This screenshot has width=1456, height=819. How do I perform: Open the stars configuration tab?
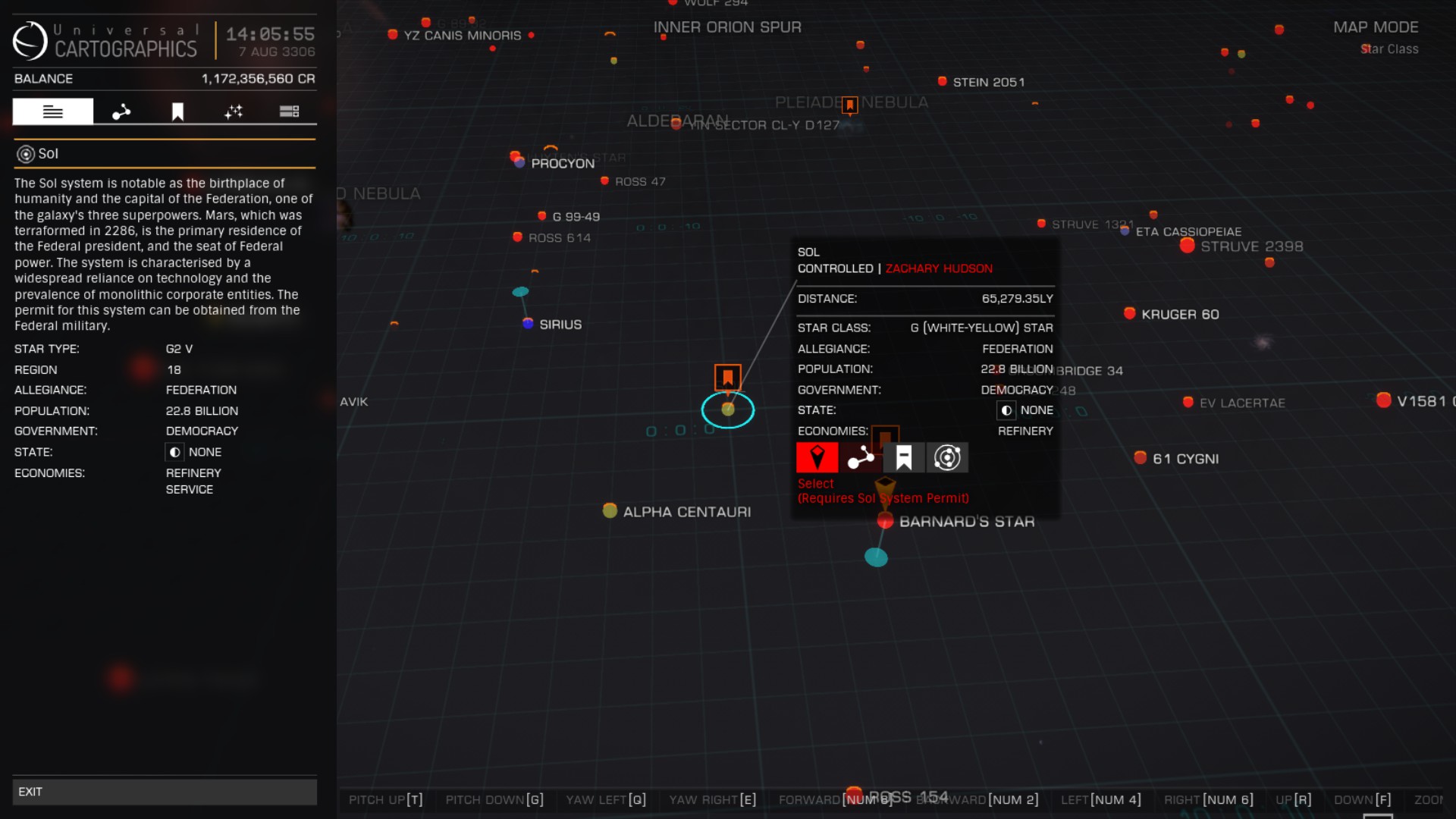point(234,111)
